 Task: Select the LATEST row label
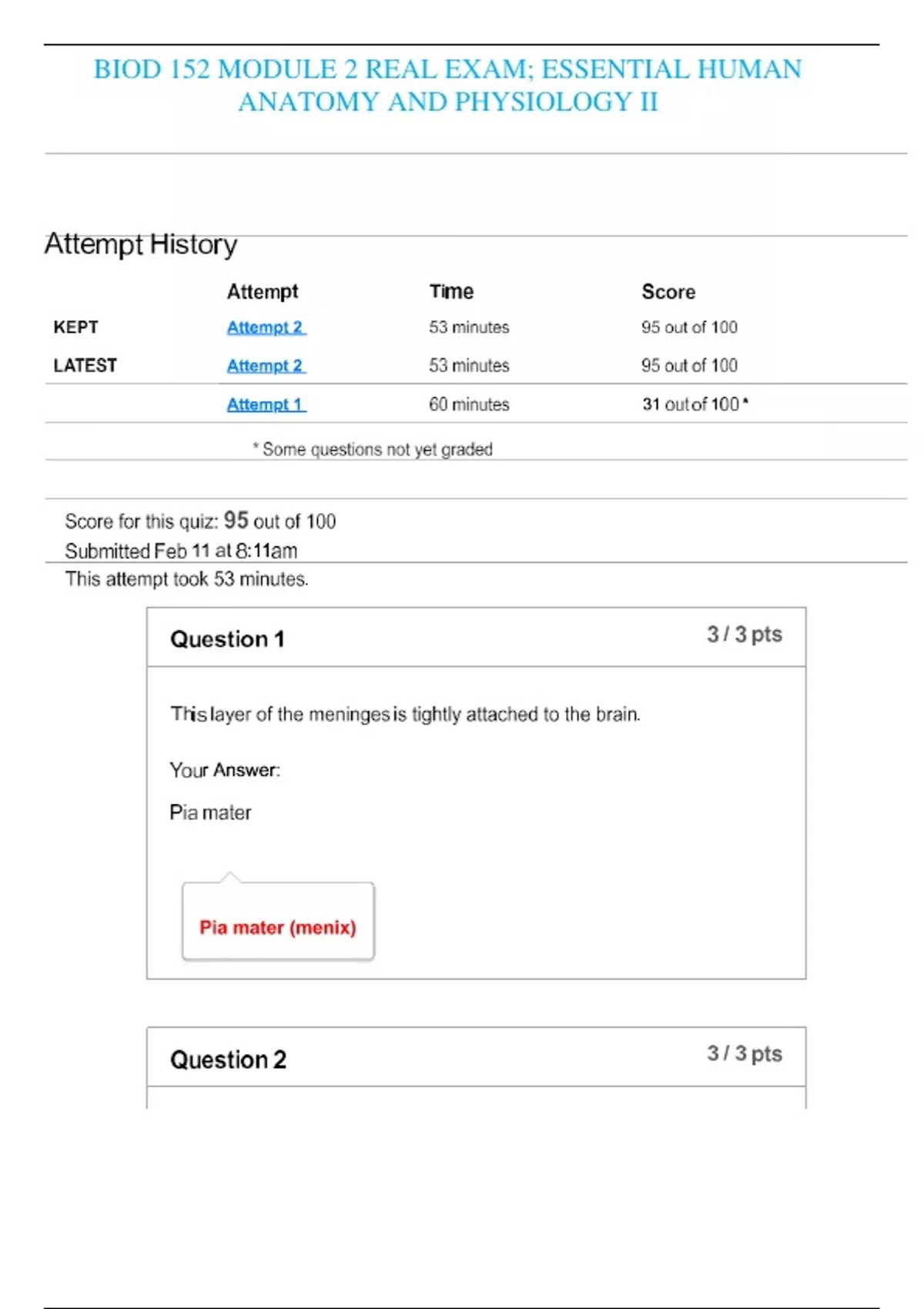pyautogui.click(x=85, y=366)
